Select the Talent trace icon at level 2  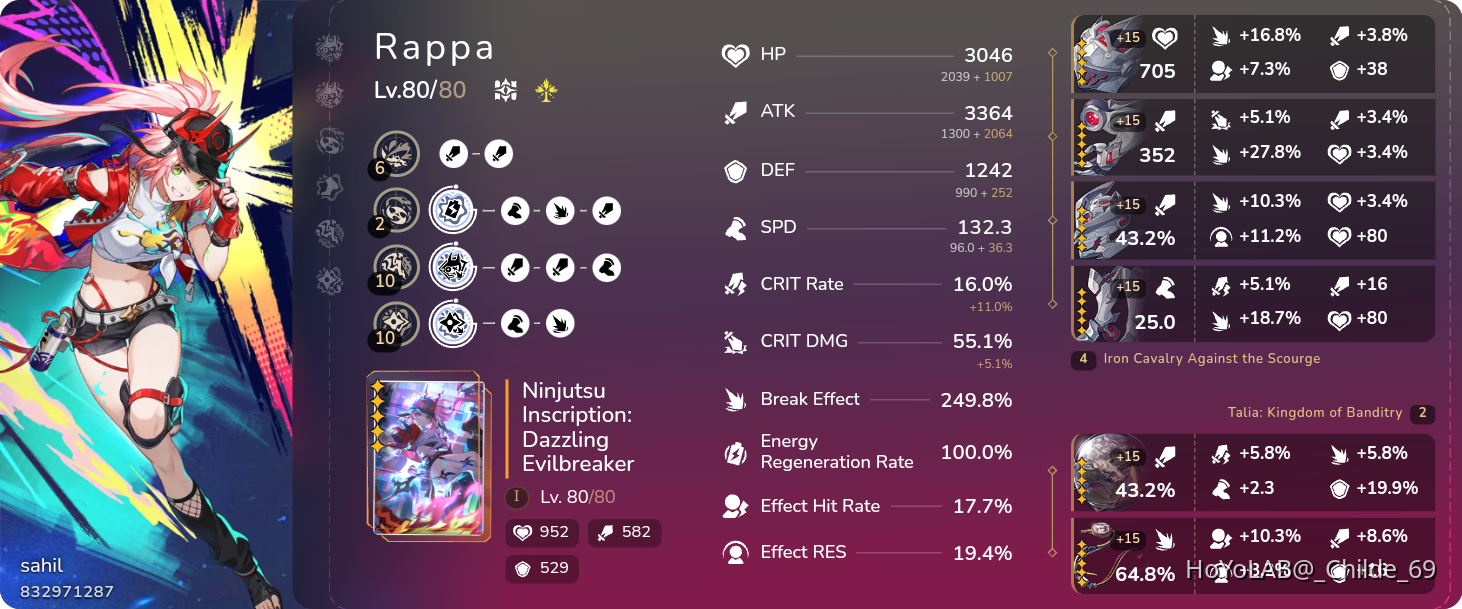click(395, 211)
